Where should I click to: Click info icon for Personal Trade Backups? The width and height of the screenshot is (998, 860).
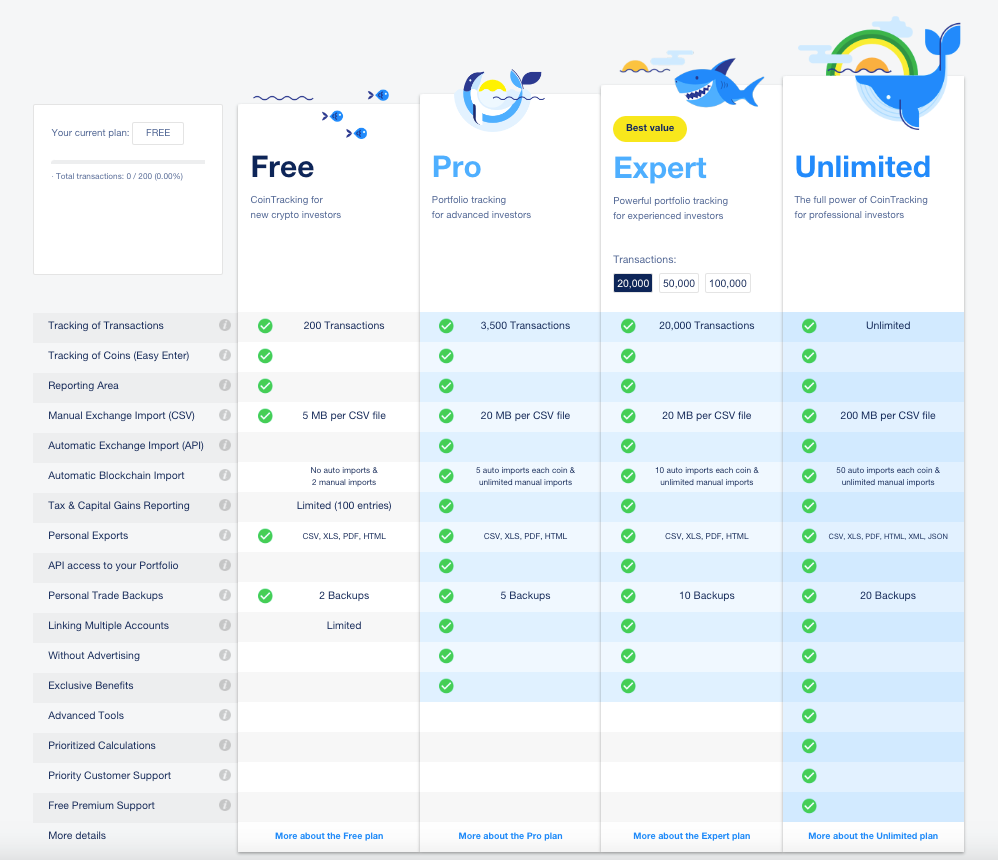click(x=225, y=595)
